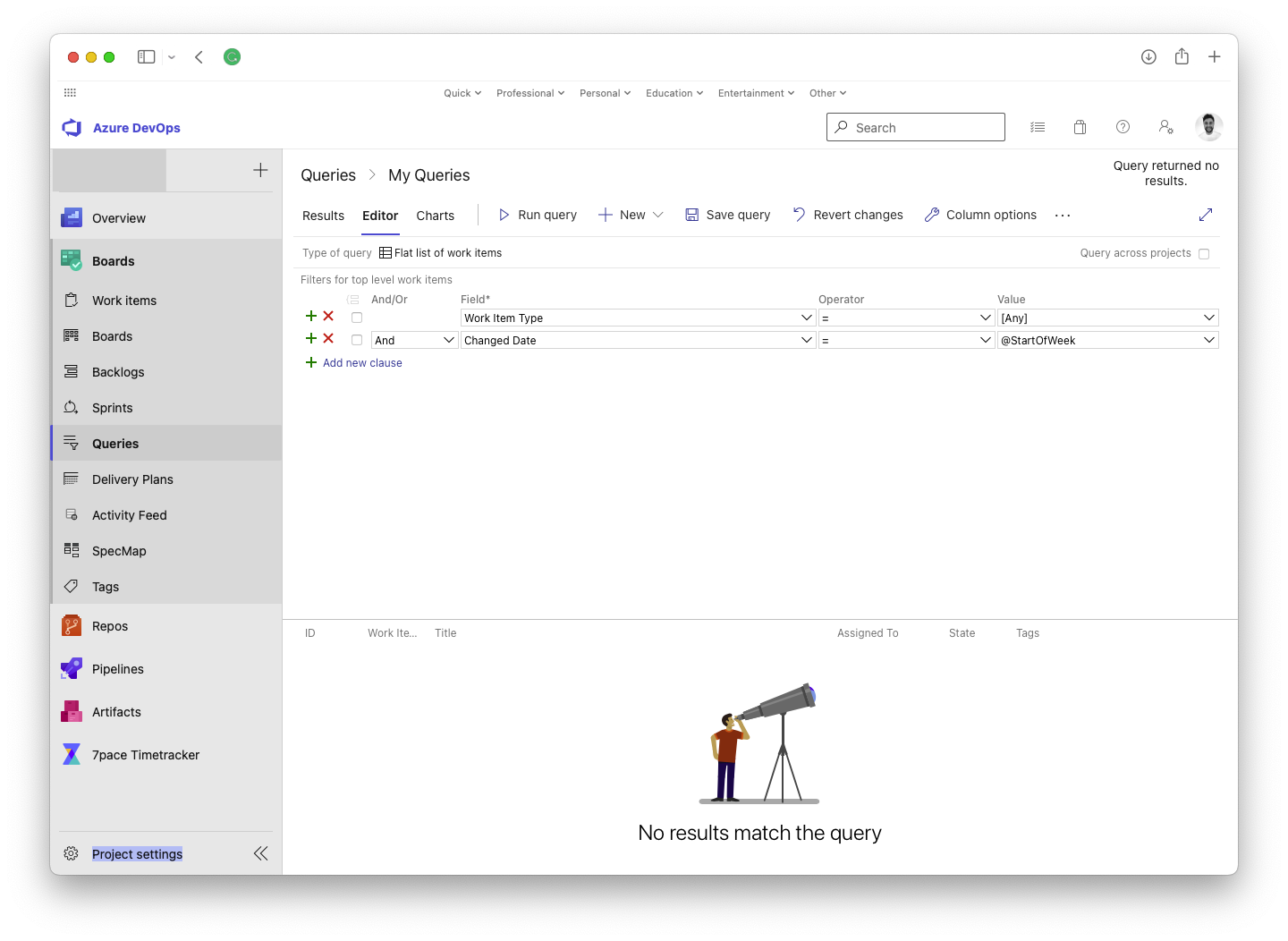The height and width of the screenshot is (941, 1288).
Task: Open the Professional bookmarks folder
Action: [x=530, y=93]
